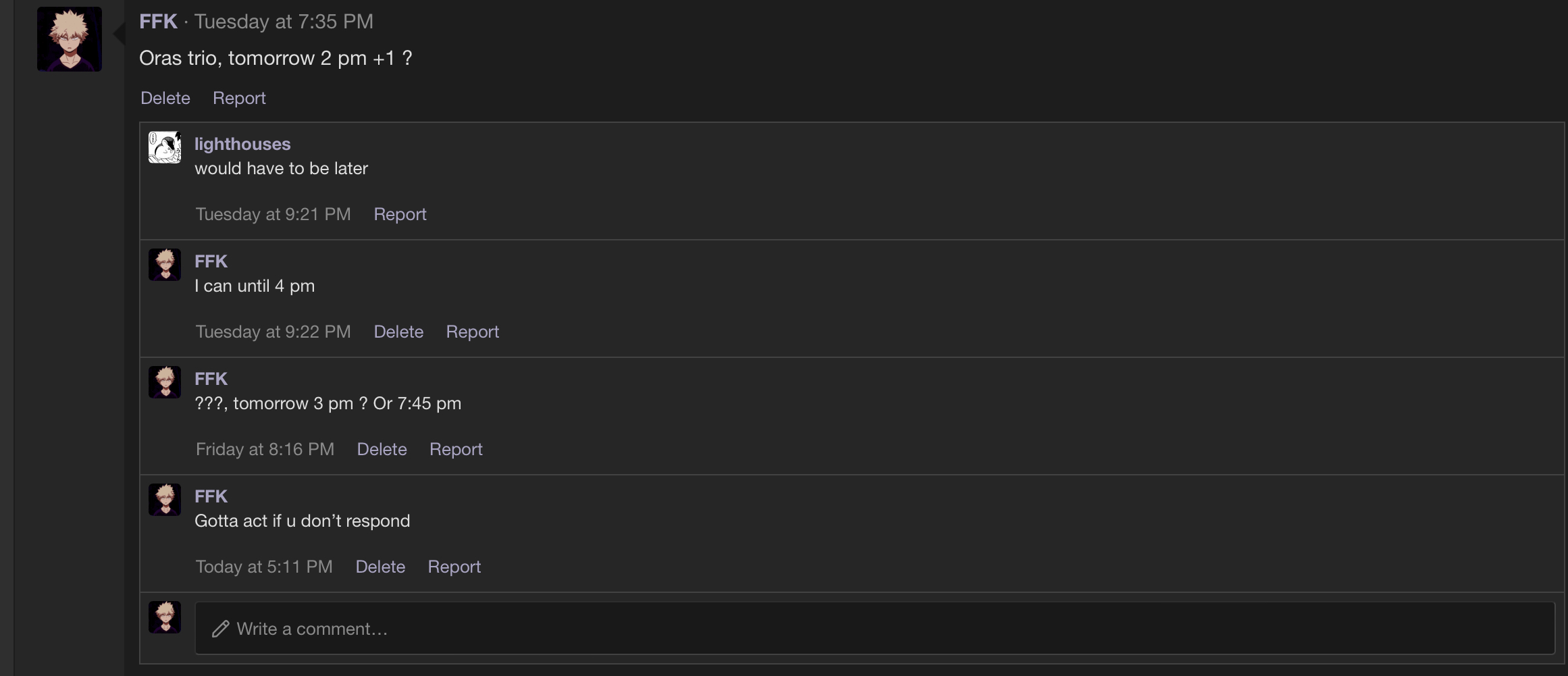Click the "Tuesday at 7:35 PM" post timestamp
The height and width of the screenshot is (676, 1568).
click(x=284, y=22)
